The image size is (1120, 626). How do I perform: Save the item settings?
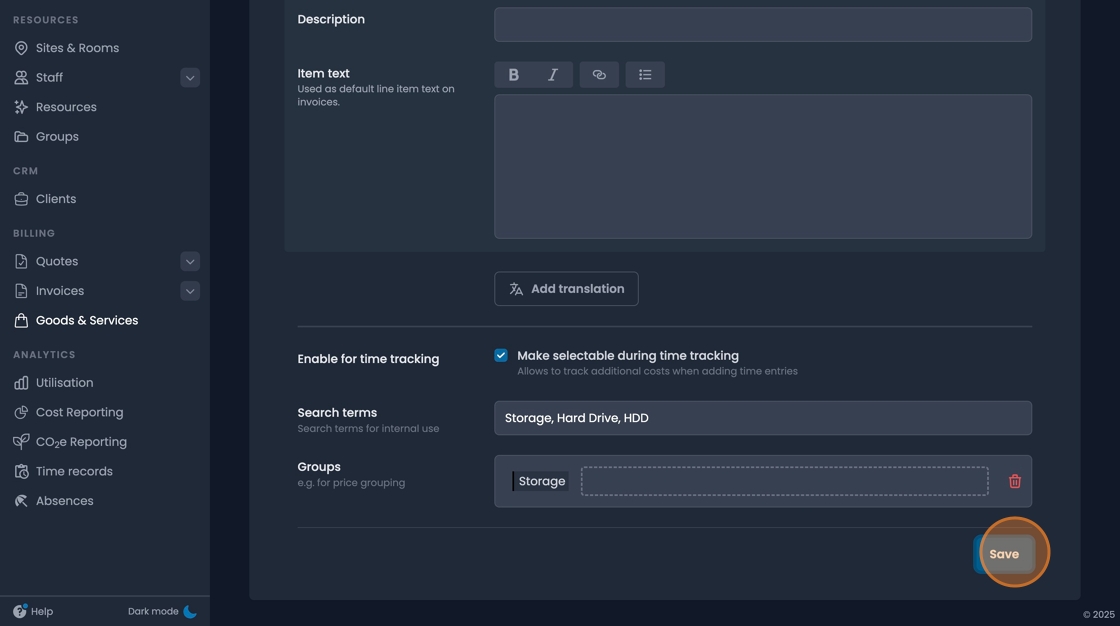(x=1004, y=553)
